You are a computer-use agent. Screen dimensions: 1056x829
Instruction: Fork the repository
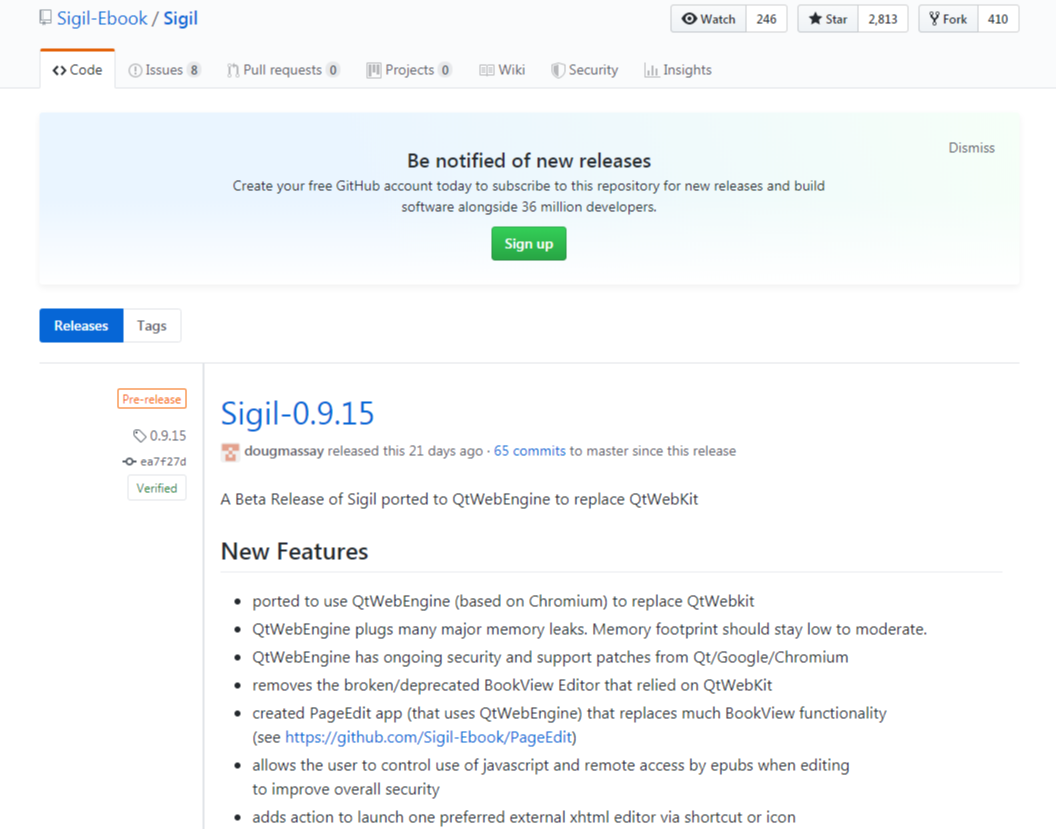click(x=948, y=19)
